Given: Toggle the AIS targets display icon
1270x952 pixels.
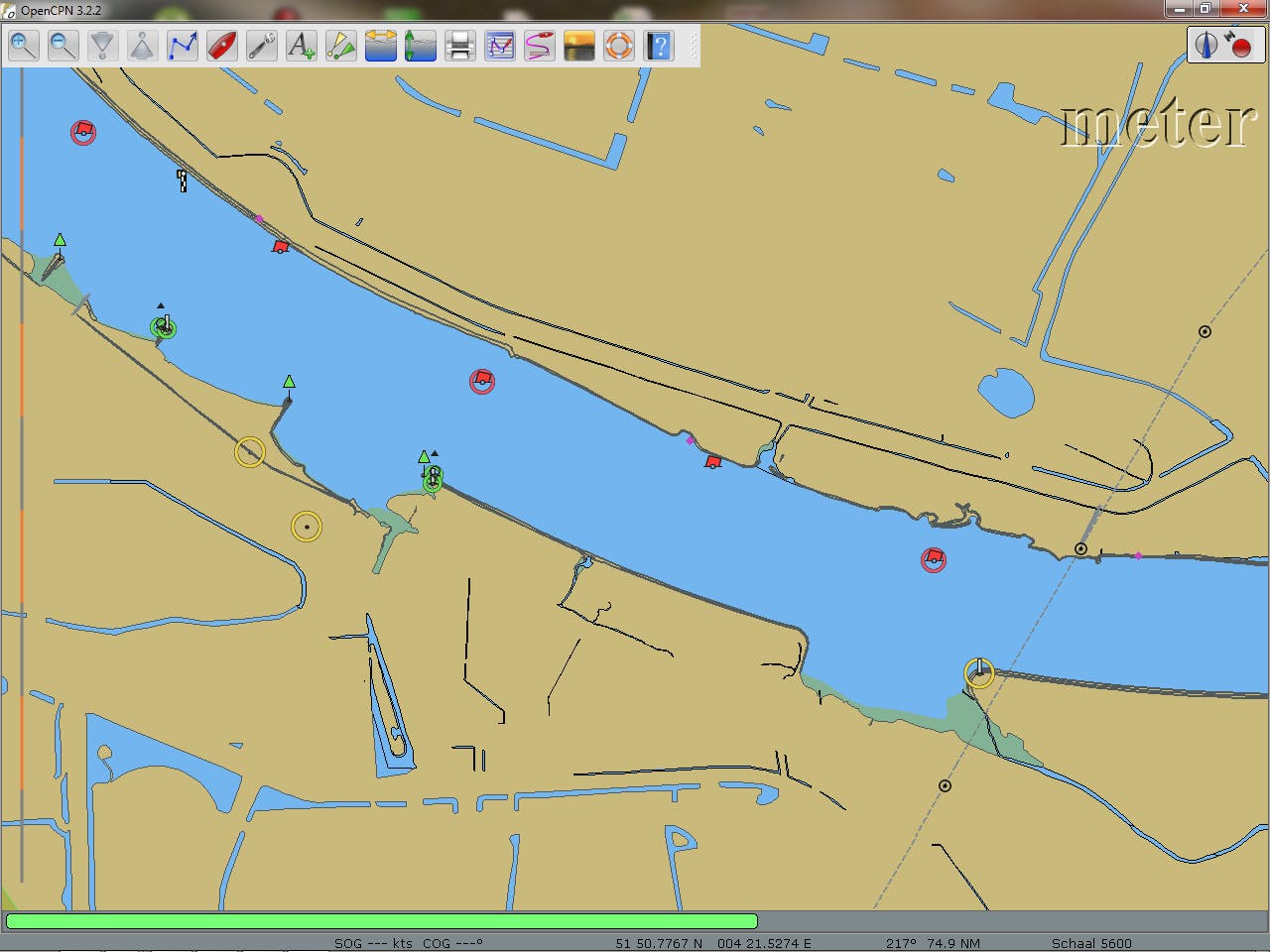Looking at the screenshot, I should point(341,46).
